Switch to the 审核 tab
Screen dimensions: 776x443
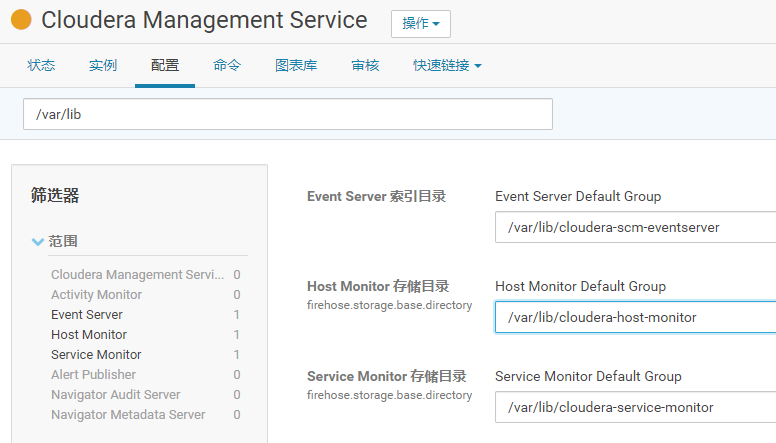click(x=365, y=66)
